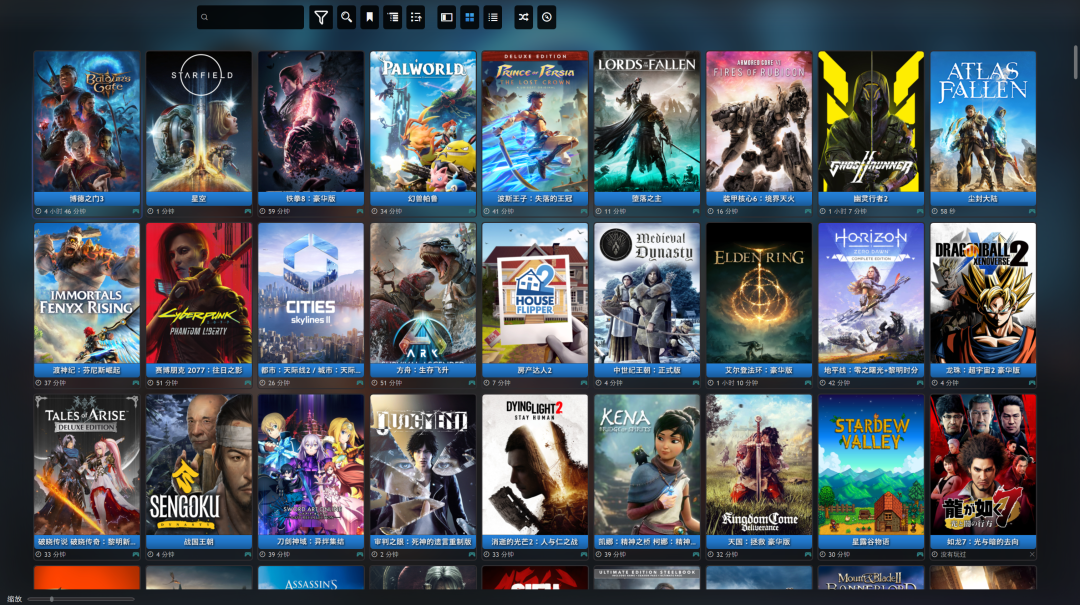The image size is (1080, 605).
Task: Click the X icon under 如龙7
Action: [1032, 555]
